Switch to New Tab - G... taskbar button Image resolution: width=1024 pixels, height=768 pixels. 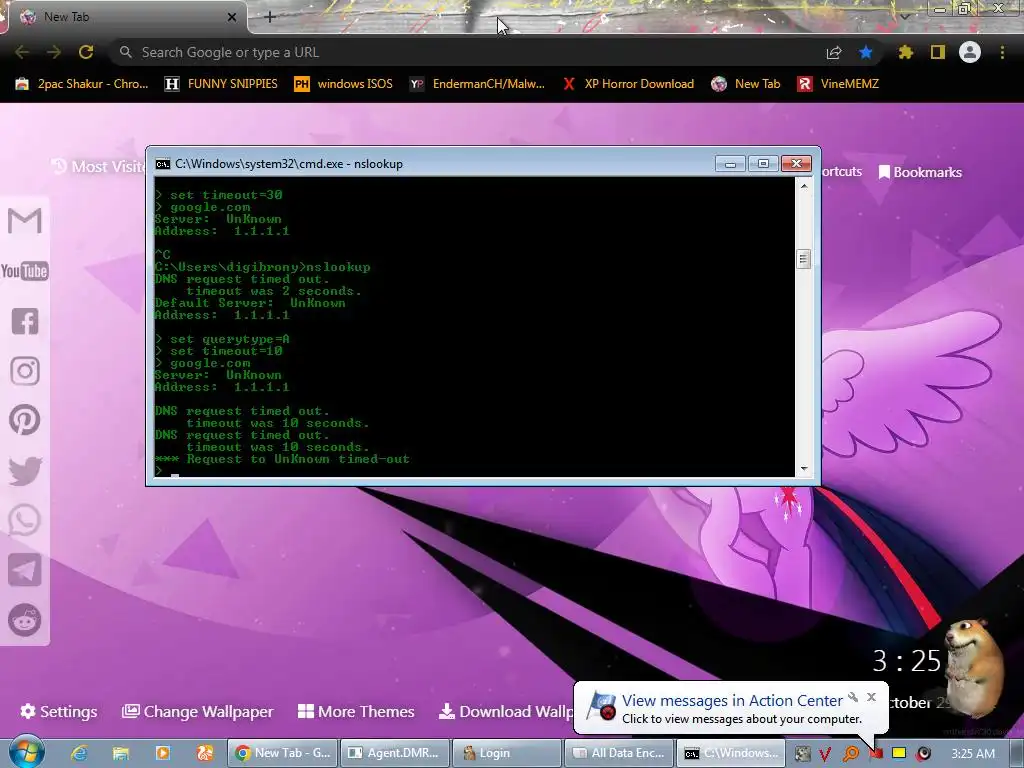pos(283,753)
